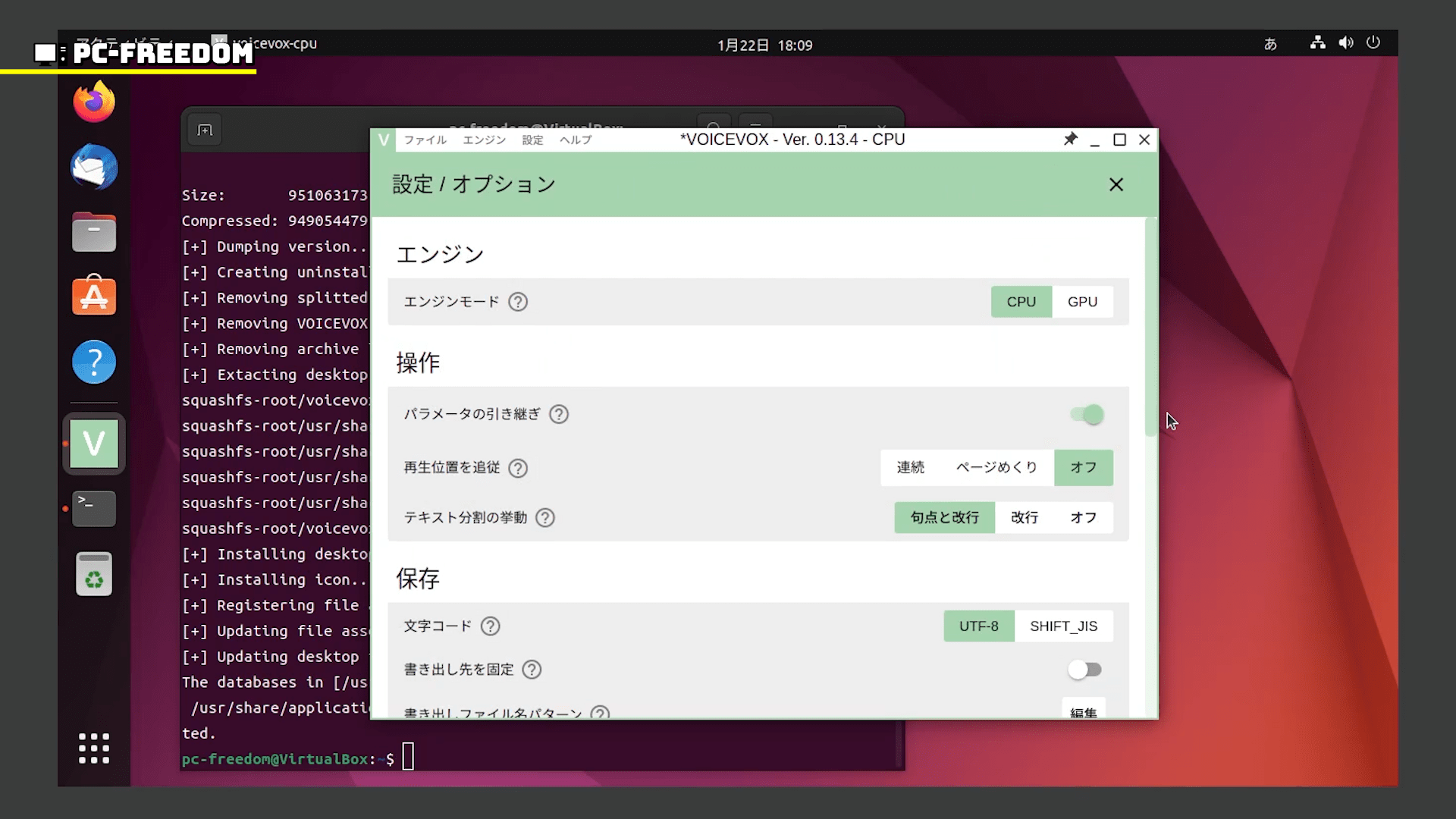Image resolution: width=1456 pixels, height=819 pixels.
Task: Open the terminal new tab icon
Action: 205,130
